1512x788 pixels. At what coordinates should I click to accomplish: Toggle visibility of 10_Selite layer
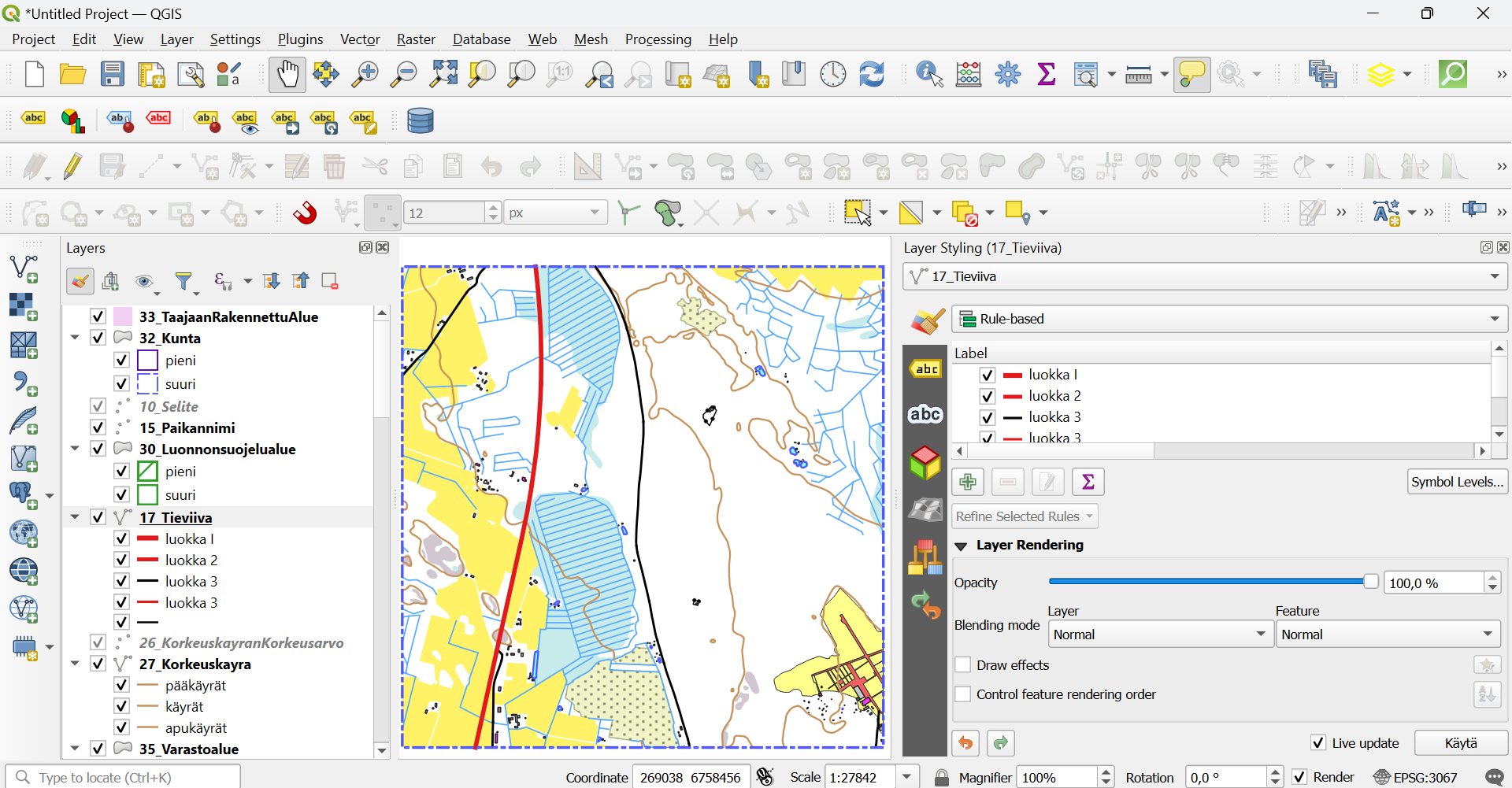98,406
